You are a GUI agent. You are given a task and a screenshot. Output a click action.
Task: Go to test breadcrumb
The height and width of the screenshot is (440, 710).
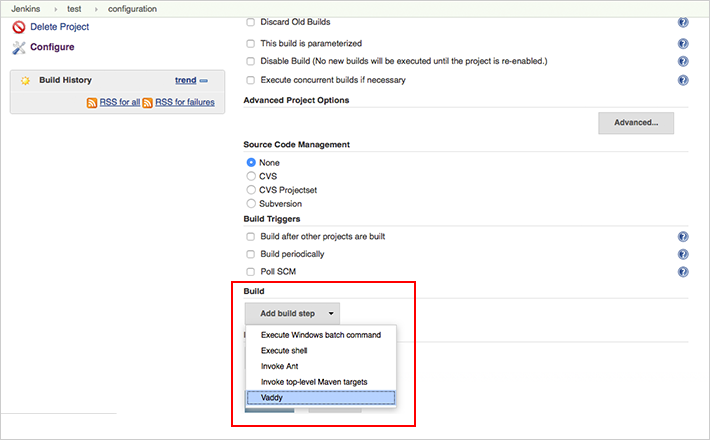click(74, 9)
